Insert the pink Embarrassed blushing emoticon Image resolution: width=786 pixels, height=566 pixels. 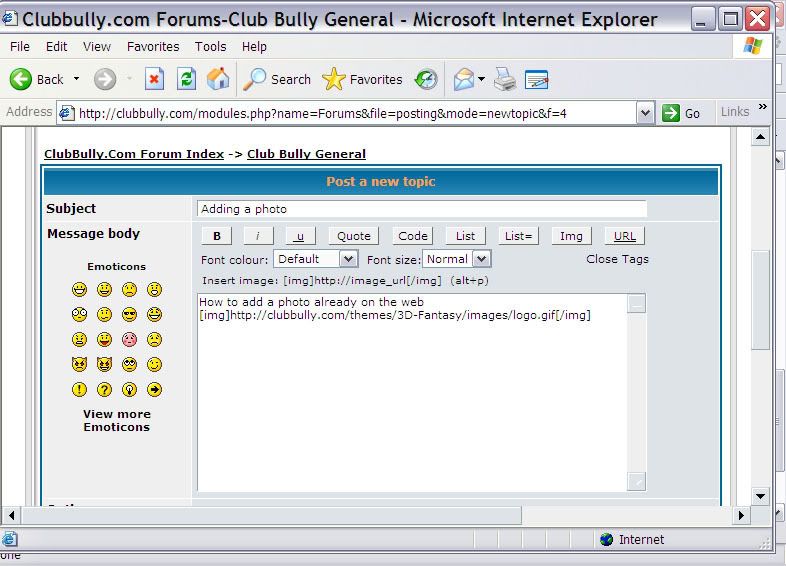tap(129, 339)
